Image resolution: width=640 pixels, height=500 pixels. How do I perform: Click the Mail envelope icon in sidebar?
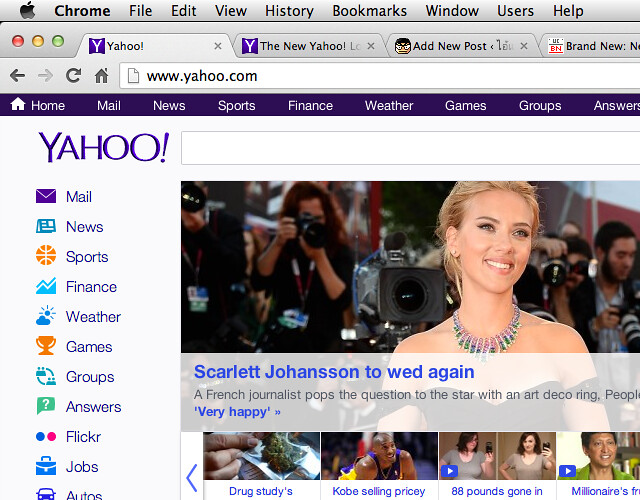46,196
